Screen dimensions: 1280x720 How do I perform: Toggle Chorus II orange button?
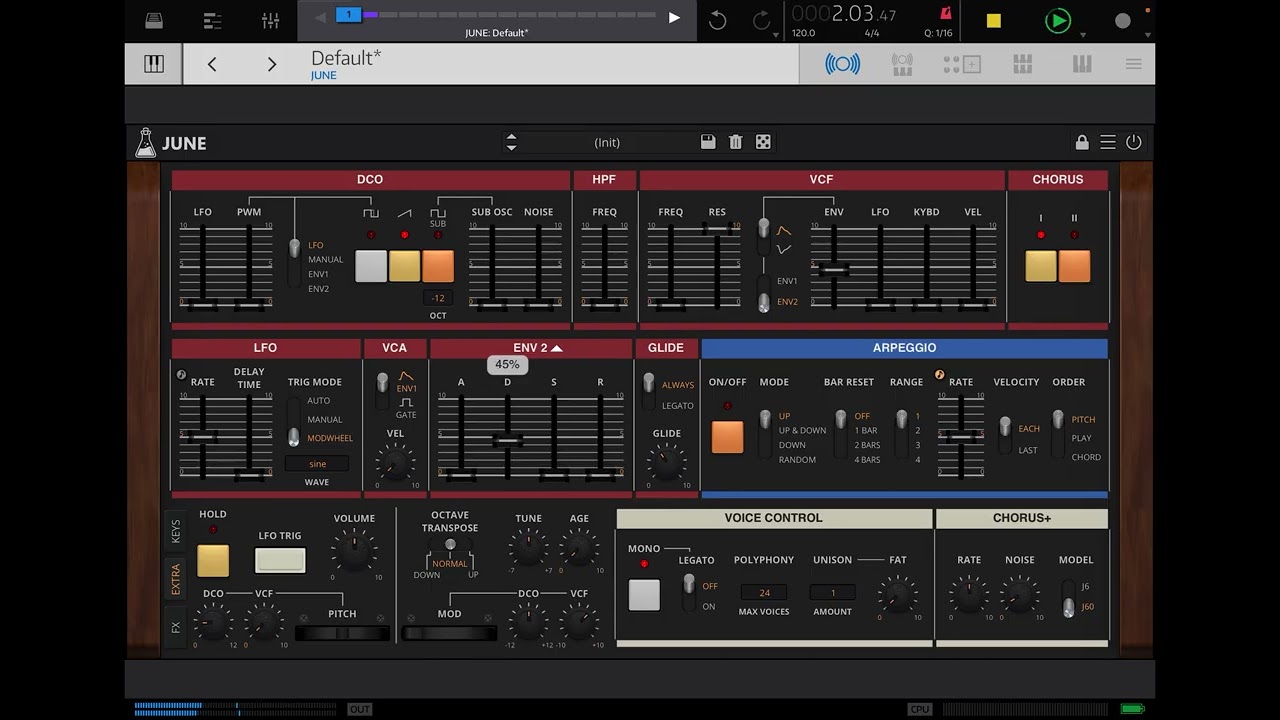(x=1075, y=266)
